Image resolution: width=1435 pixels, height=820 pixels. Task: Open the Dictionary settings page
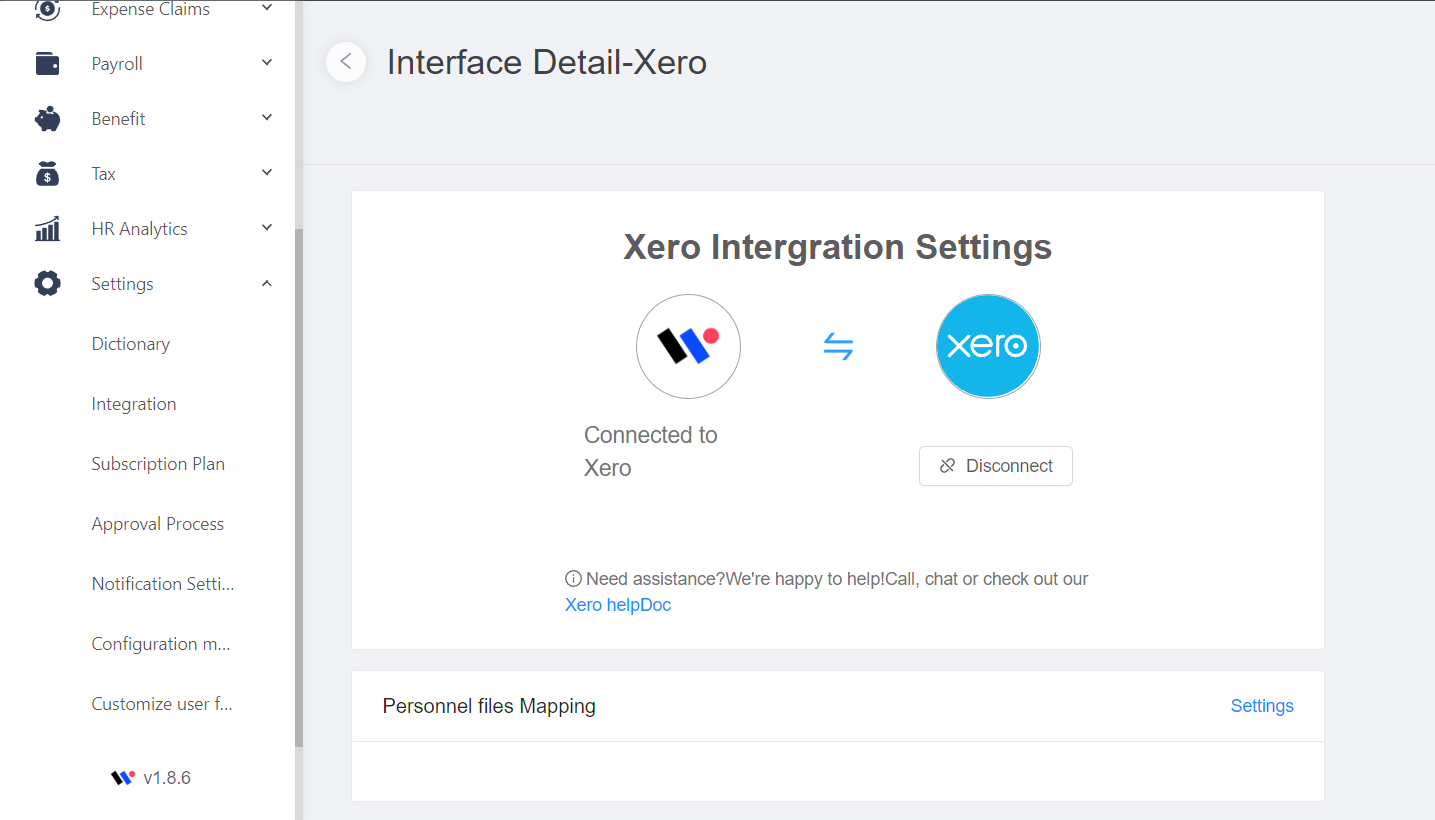click(x=131, y=344)
